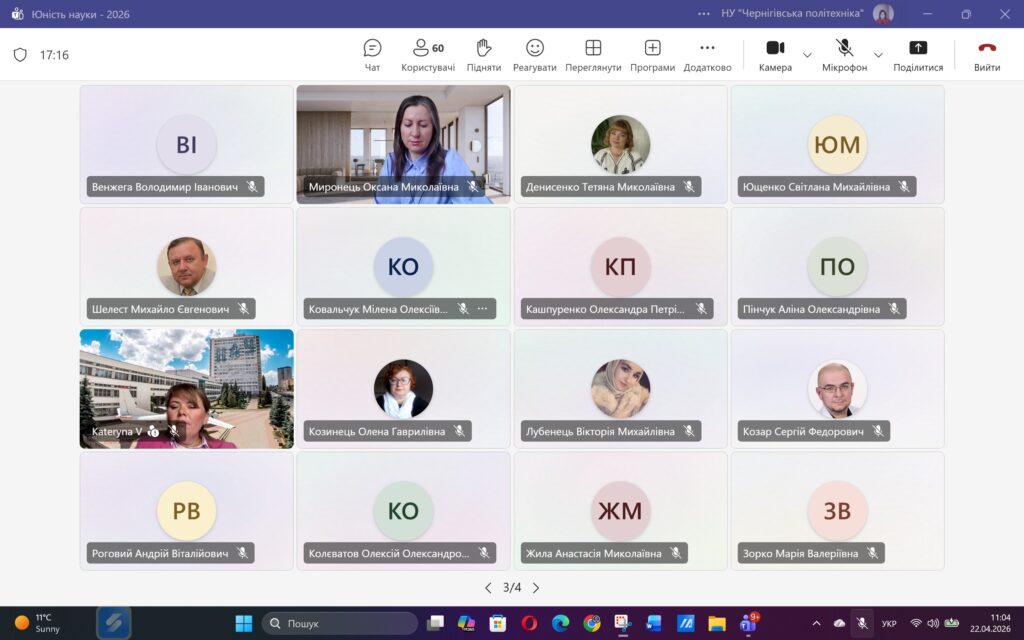Expand the camera options dropdown arrow
Viewport: 1024px width, 640px height.
(x=807, y=55)
